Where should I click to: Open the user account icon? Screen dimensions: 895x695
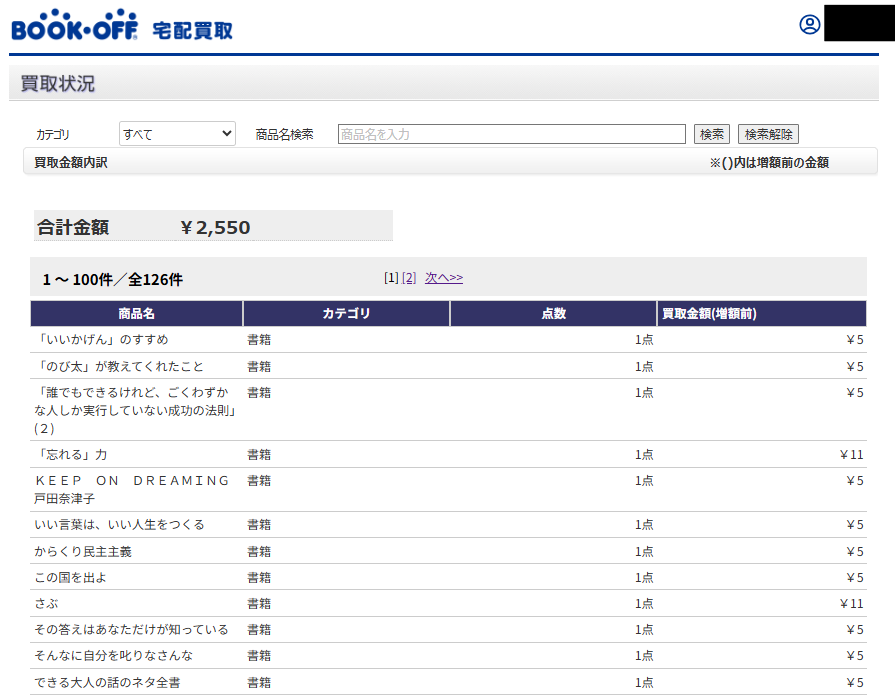(x=809, y=25)
